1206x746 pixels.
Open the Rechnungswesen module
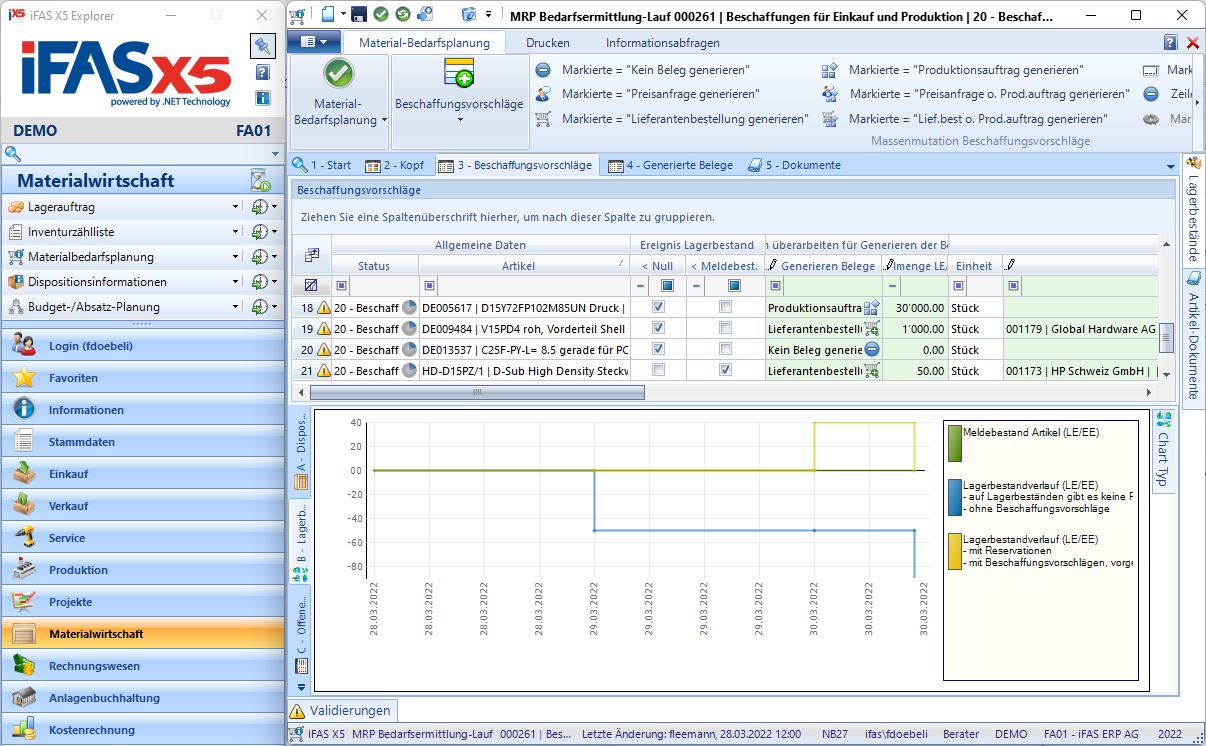click(x=95, y=666)
